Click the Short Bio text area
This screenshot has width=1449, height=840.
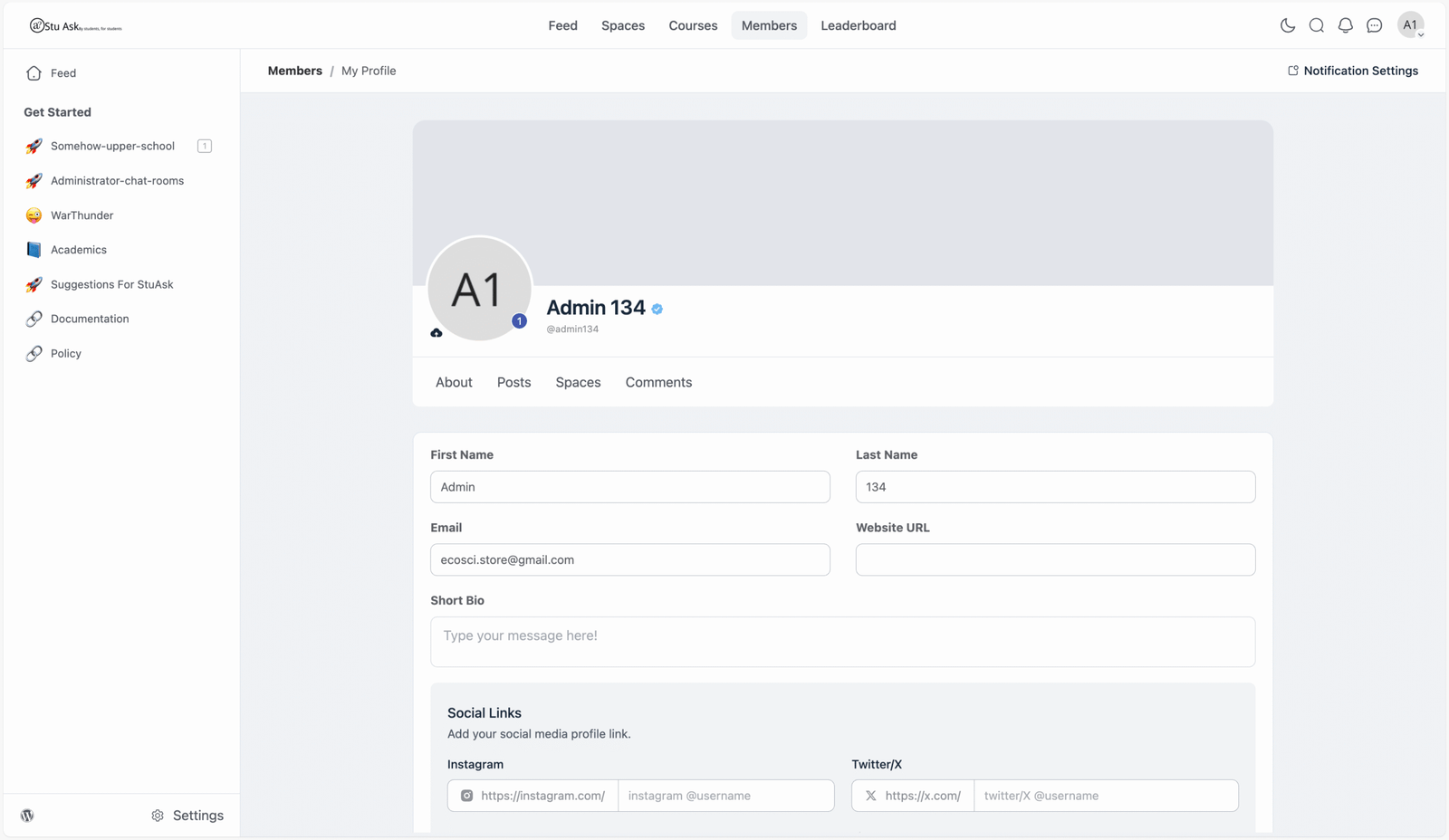842,642
